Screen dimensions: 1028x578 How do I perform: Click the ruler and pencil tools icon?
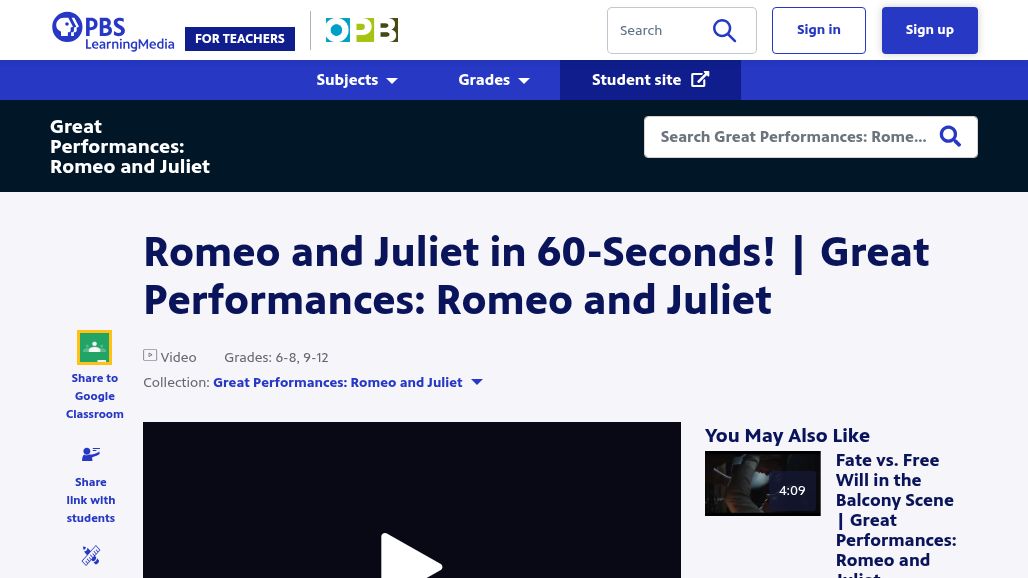click(90, 555)
